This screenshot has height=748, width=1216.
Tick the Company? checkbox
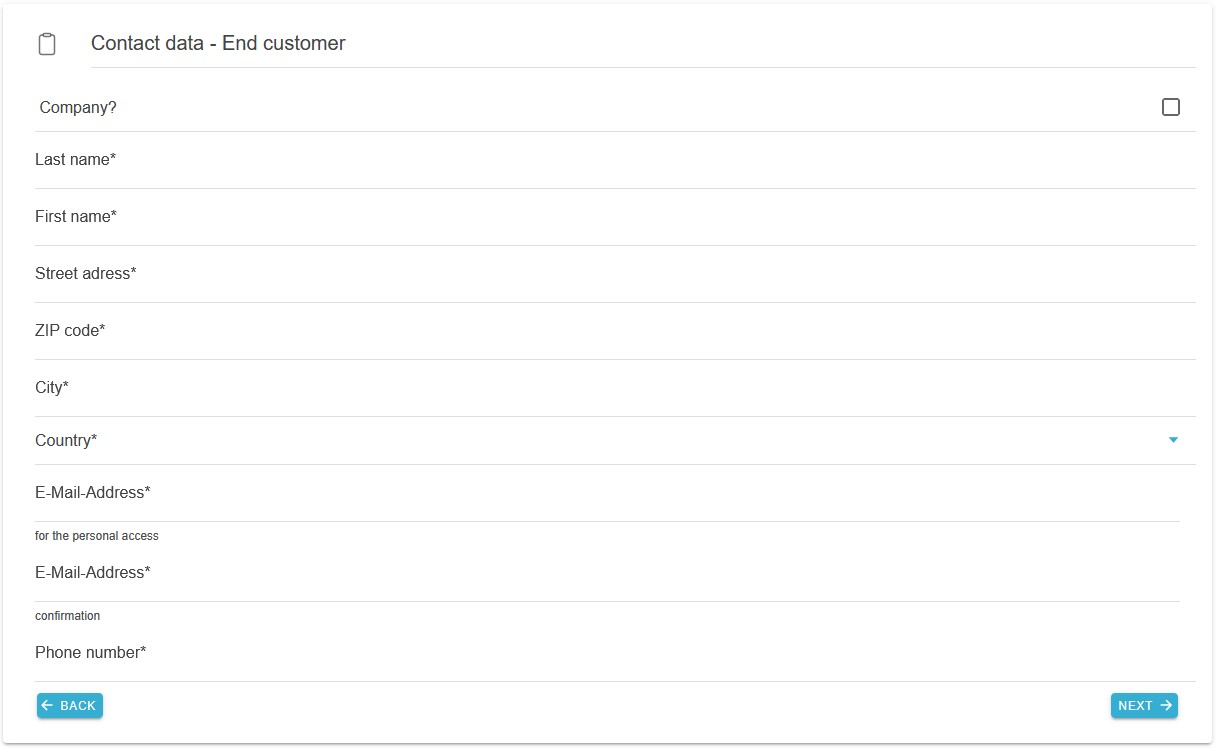coord(1170,107)
